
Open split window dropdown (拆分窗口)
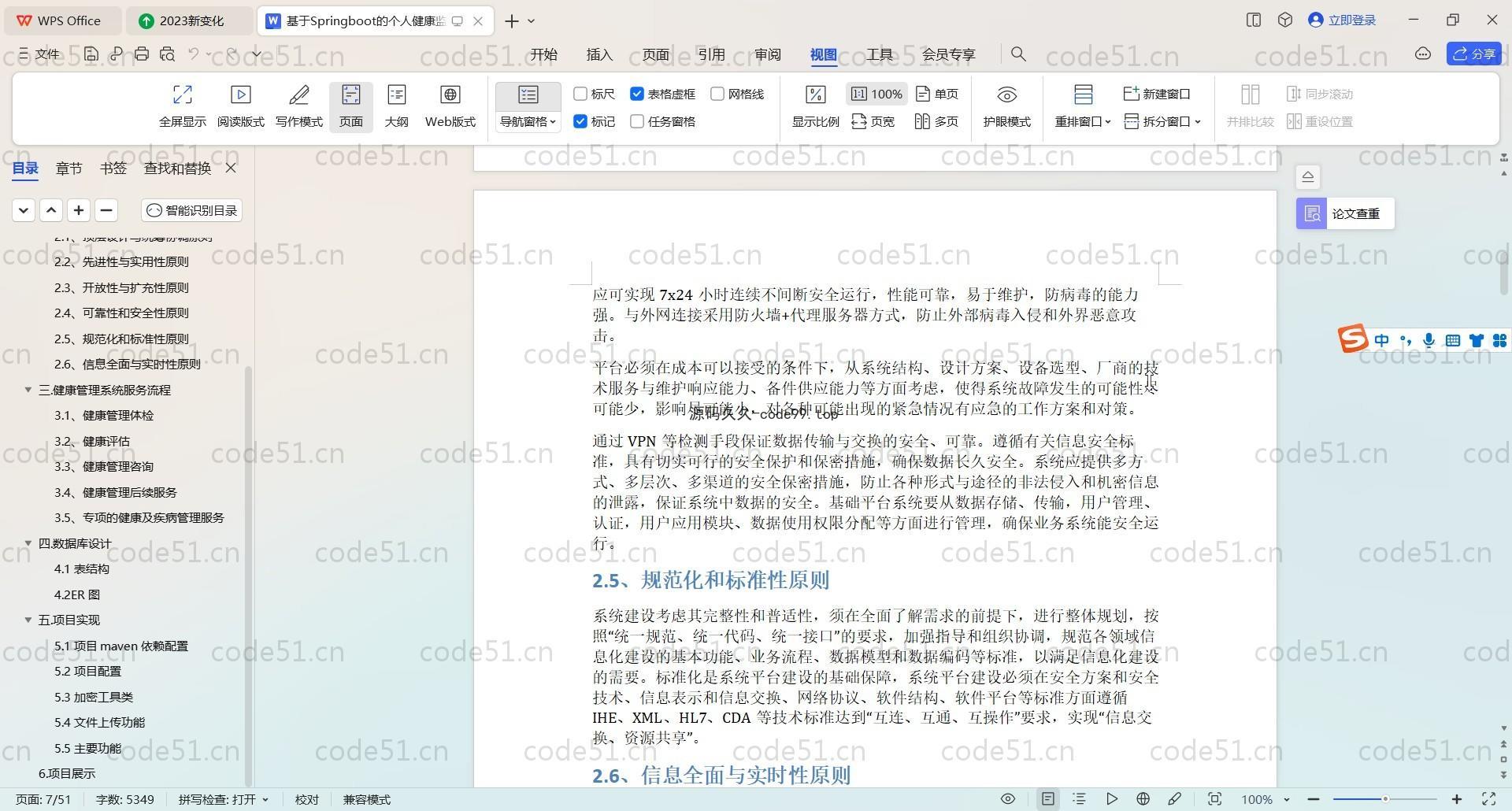pos(1162,121)
